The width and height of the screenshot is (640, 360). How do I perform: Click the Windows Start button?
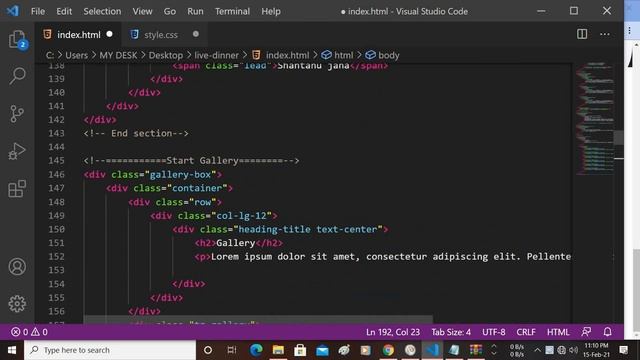12,350
